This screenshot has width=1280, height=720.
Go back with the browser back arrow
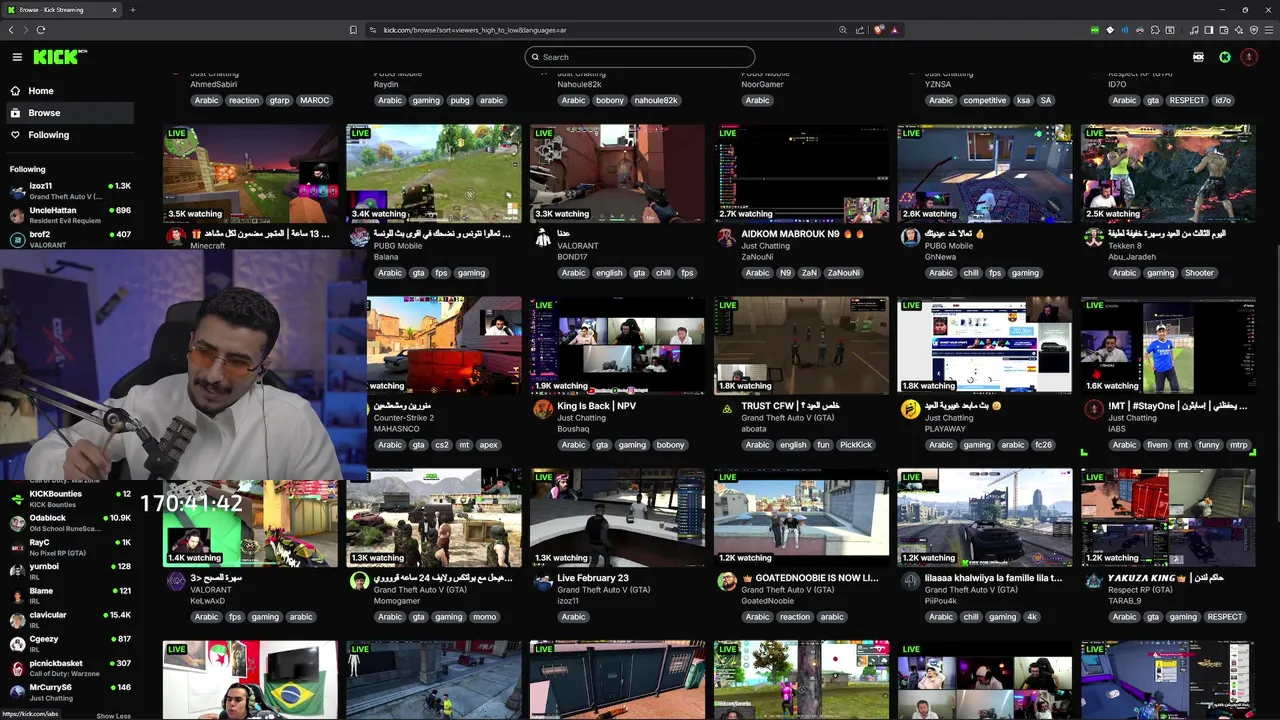point(12,30)
